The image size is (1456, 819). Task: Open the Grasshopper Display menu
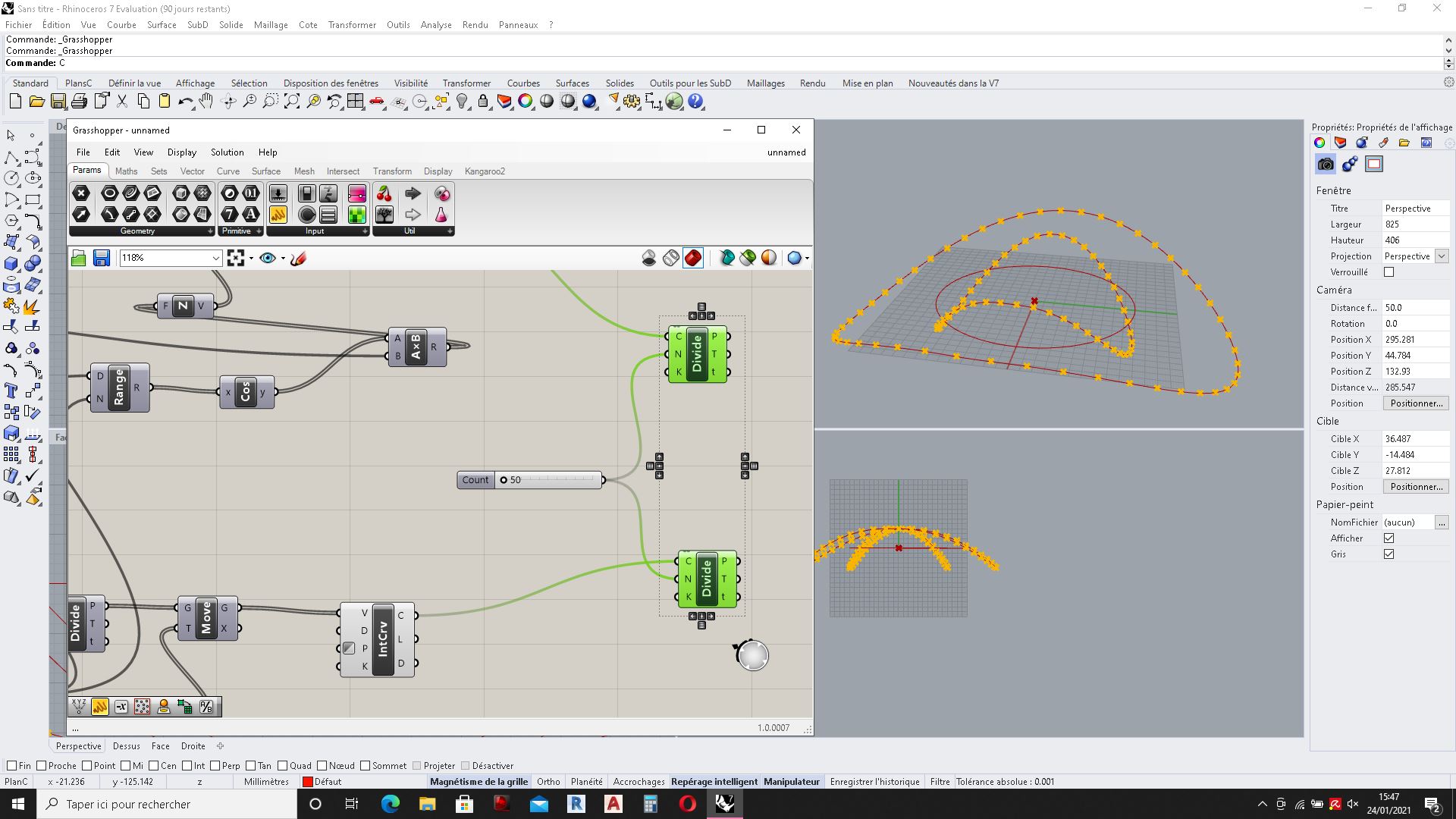click(181, 152)
